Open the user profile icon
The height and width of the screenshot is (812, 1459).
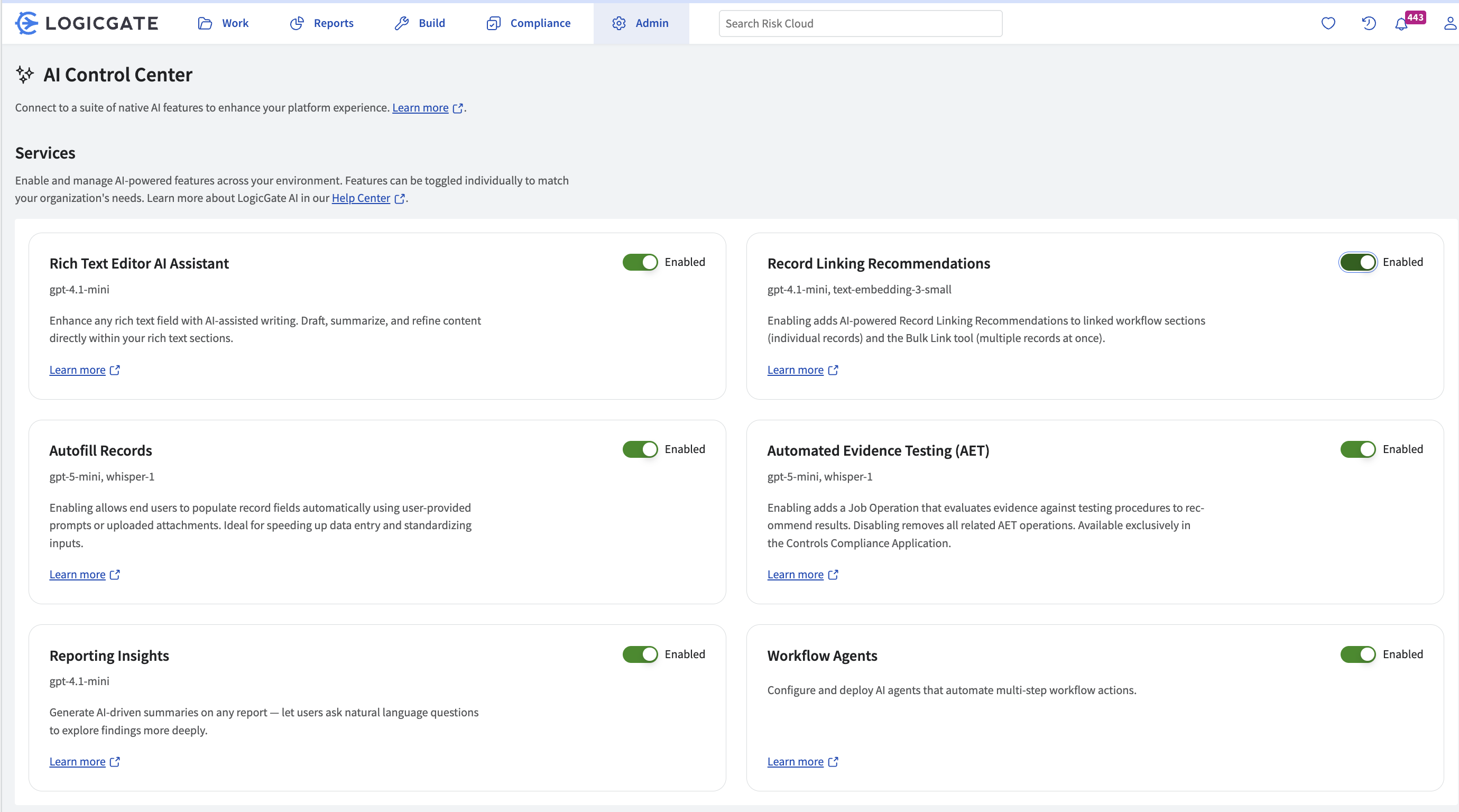point(1450,23)
